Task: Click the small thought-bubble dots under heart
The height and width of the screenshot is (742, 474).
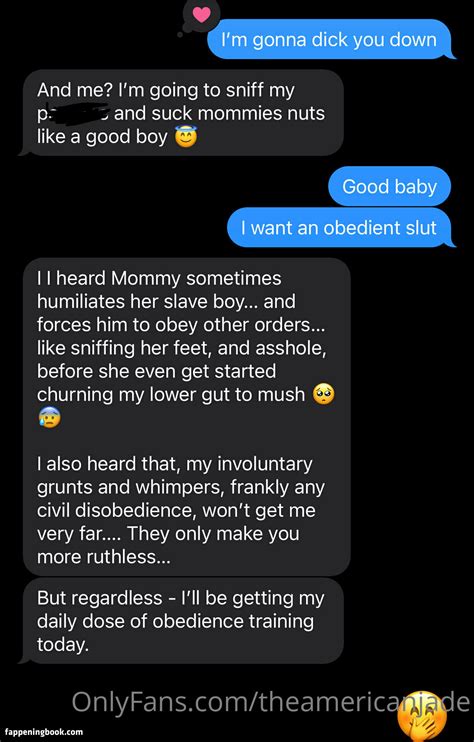Action: tap(182, 32)
